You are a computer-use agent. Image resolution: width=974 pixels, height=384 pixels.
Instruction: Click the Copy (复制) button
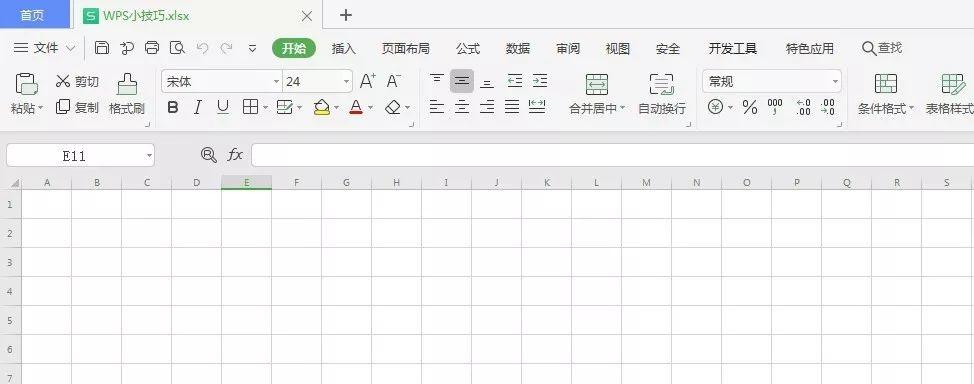click(x=77, y=107)
